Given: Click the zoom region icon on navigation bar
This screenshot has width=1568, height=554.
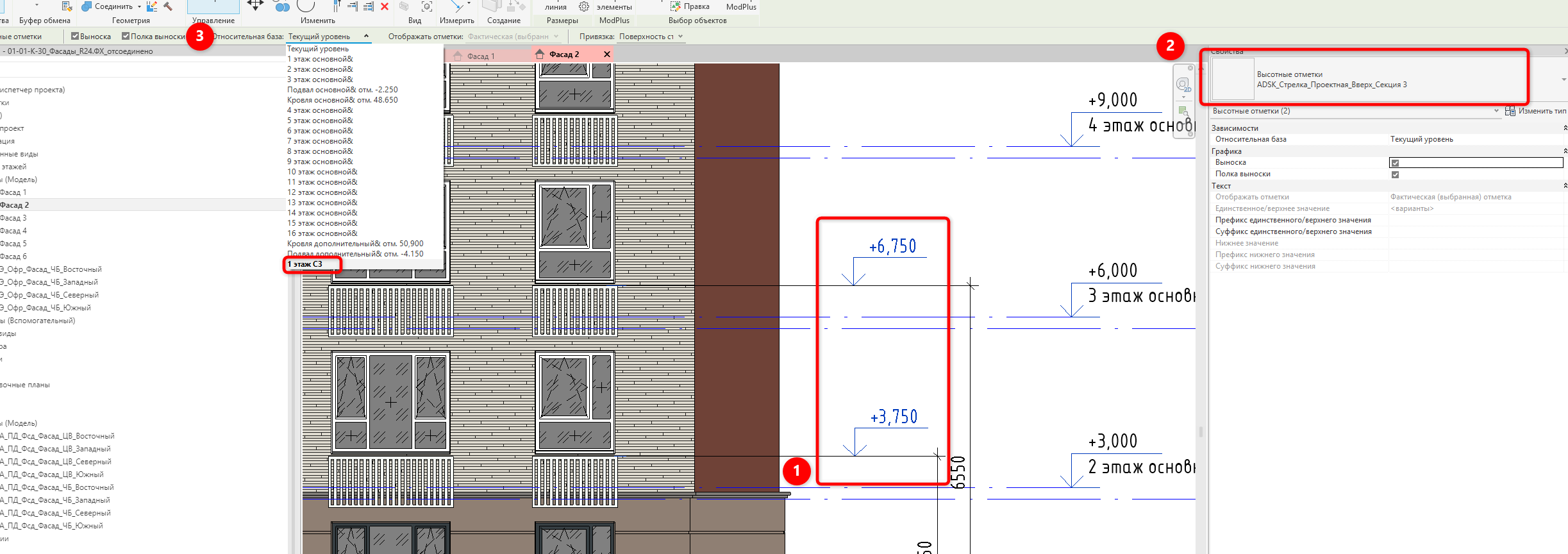Looking at the screenshot, I should pyautogui.click(x=1183, y=111).
